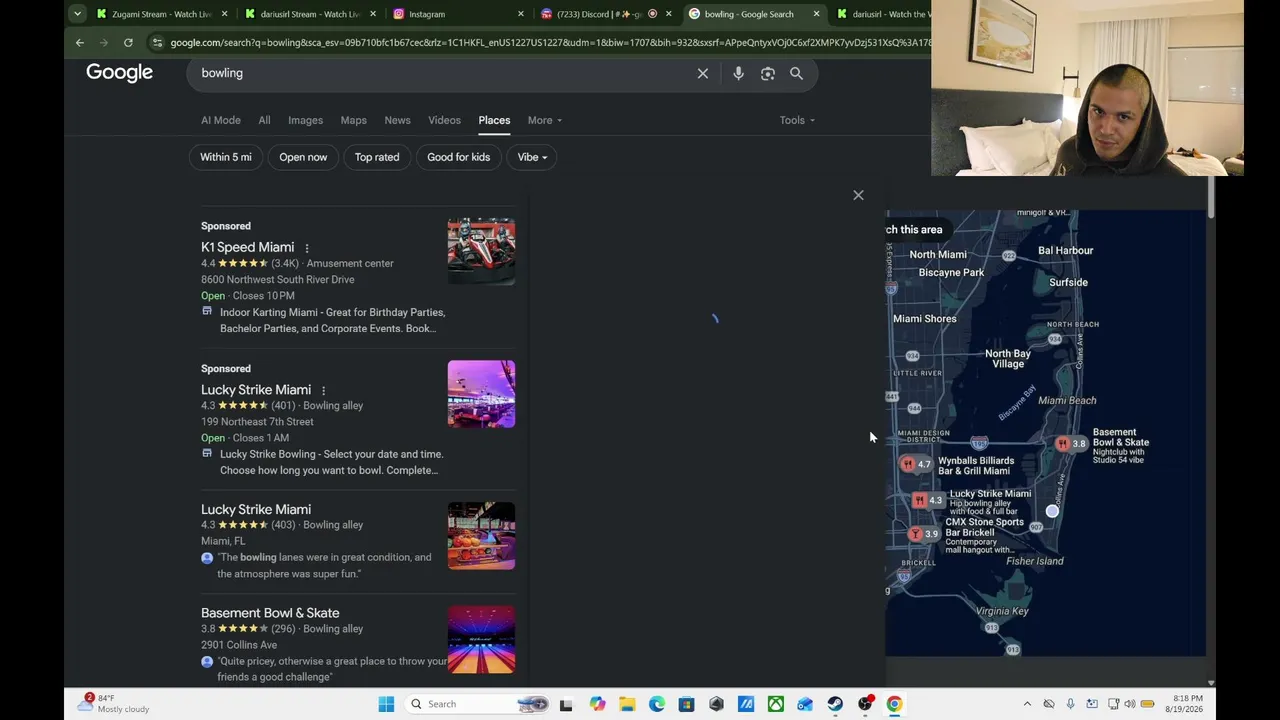Switch to the News tab
This screenshot has height=720, width=1280.
click(x=397, y=120)
